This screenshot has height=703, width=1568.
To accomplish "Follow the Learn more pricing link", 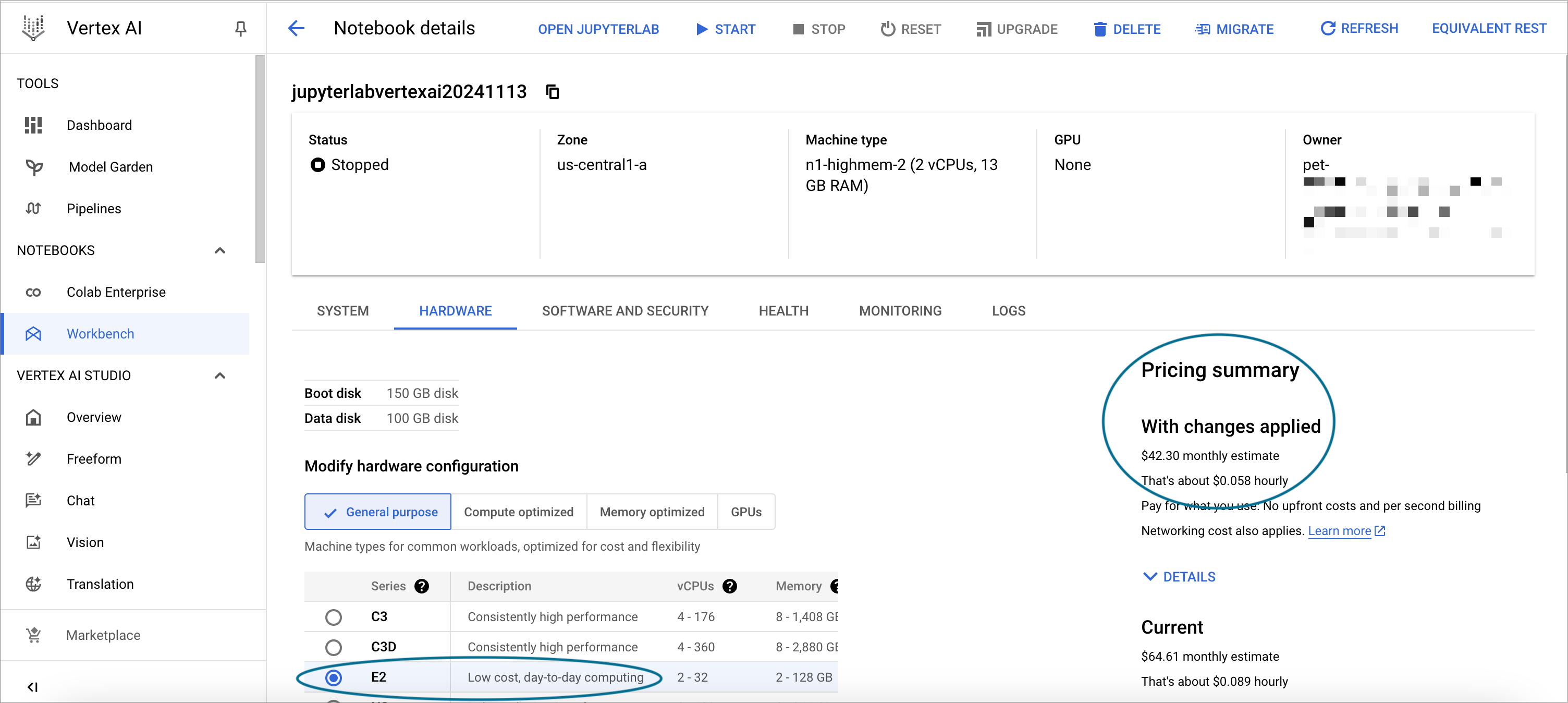I will pos(1346,530).
